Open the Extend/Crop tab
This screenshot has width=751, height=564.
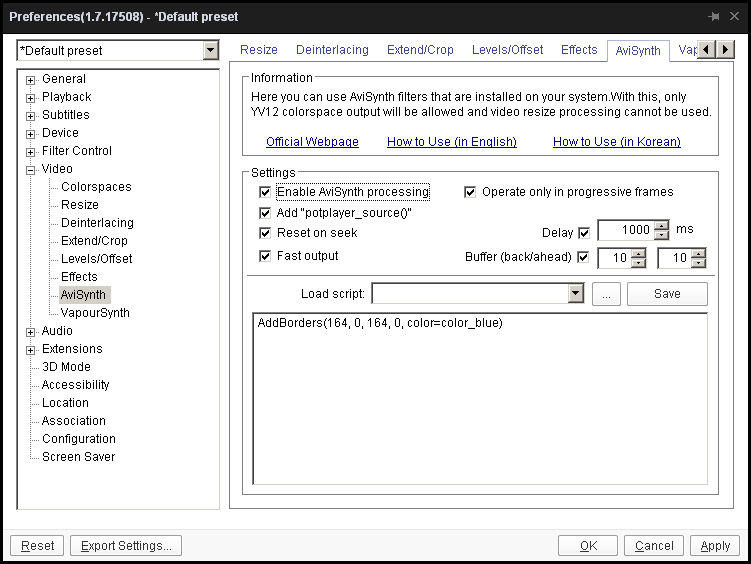(x=420, y=50)
